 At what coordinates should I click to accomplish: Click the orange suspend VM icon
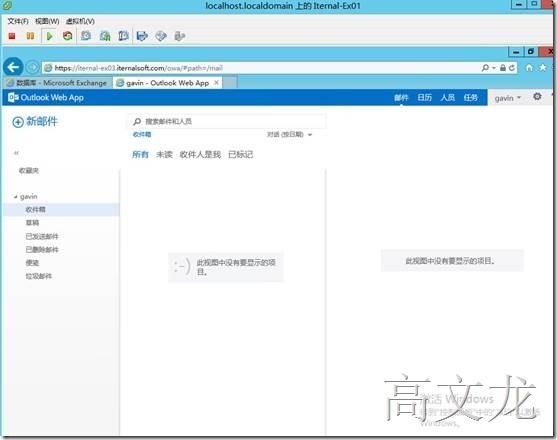[30, 36]
